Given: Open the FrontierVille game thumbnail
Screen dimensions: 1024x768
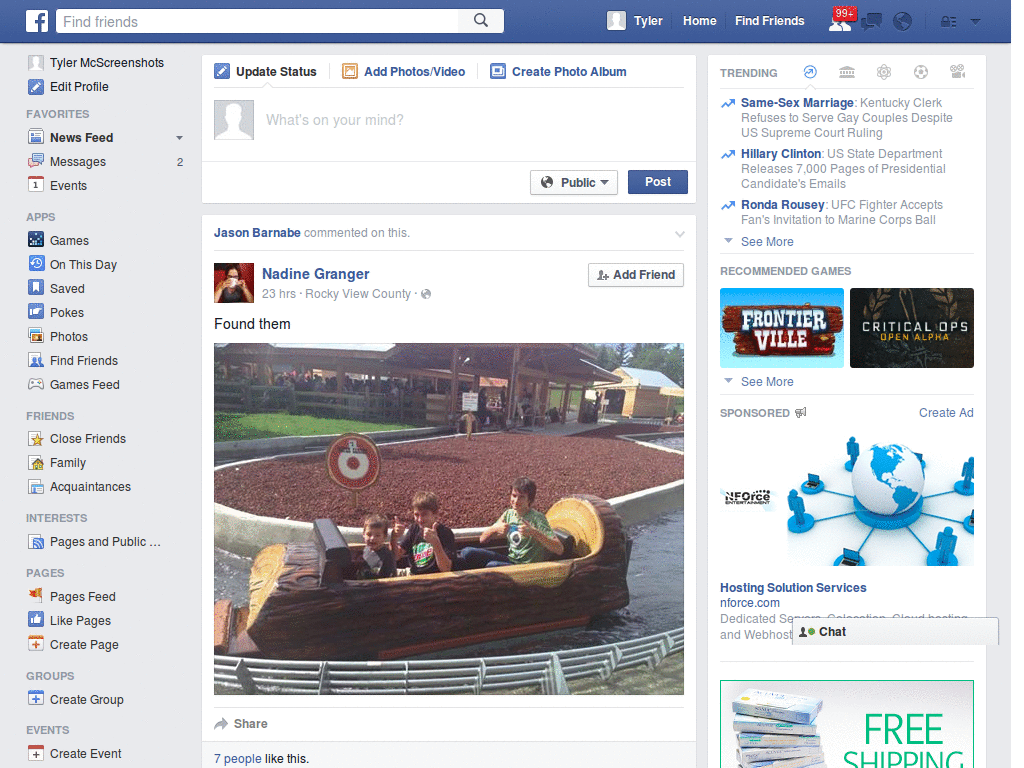Looking at the screenshot, I should [782, 328].
